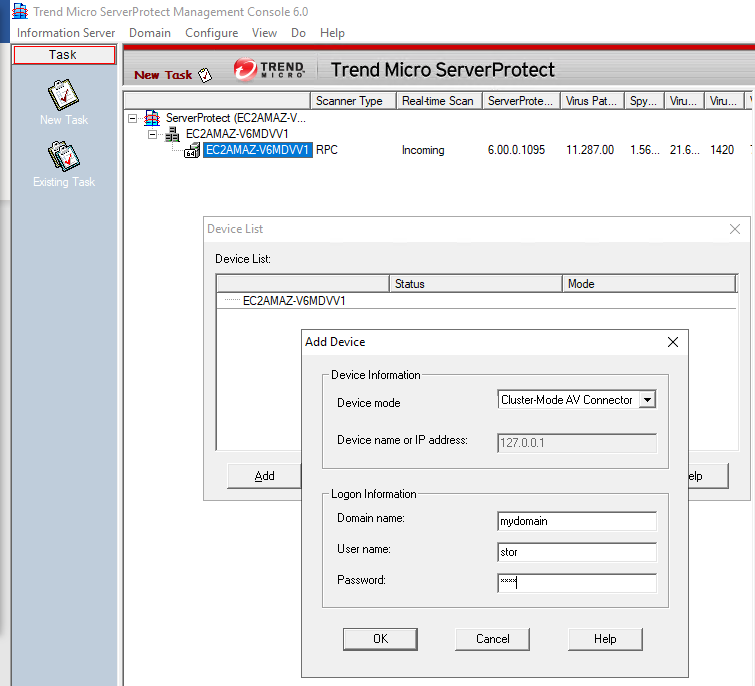Image resolution: width=755 pixels, height=686 pixels.
Task: Click the 1.56... spyware pattern cell
Action: tap(645, 150)
